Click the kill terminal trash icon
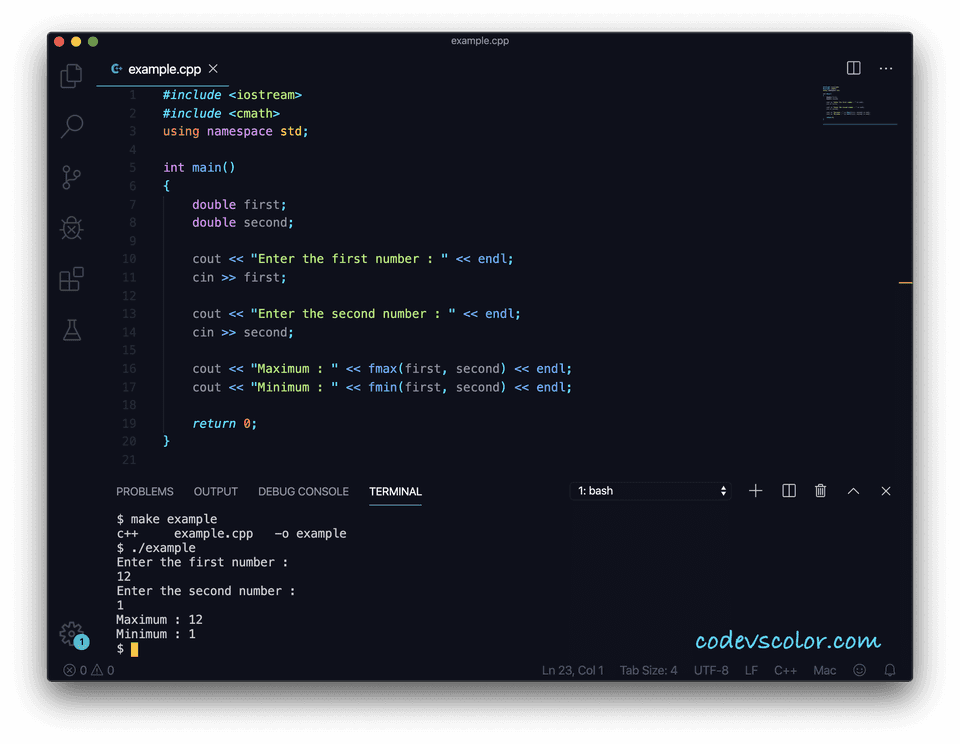 (820, 491)
